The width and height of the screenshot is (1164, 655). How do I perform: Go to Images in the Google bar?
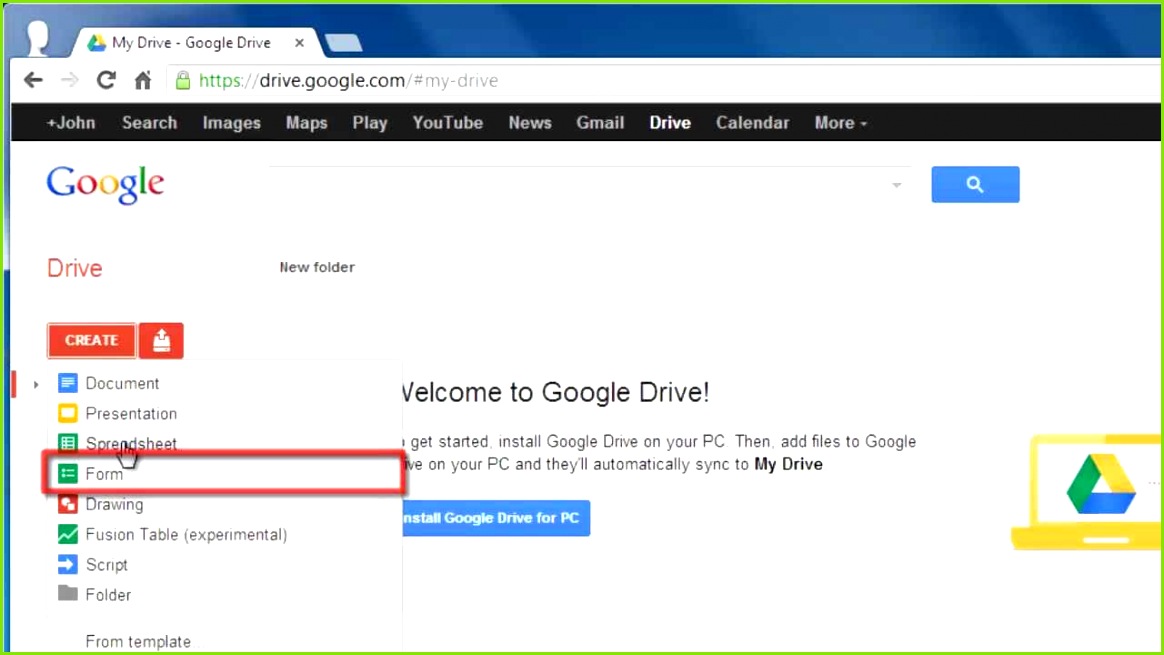232,123
